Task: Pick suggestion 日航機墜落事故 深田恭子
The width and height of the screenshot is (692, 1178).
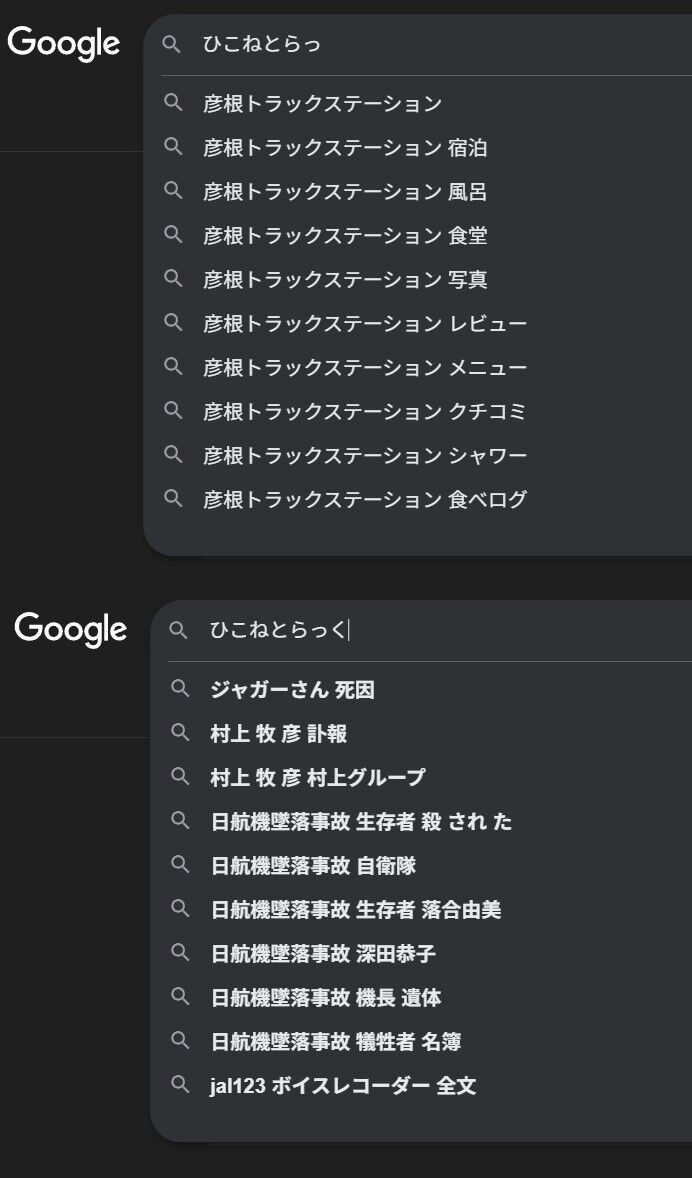Action: 323,953
